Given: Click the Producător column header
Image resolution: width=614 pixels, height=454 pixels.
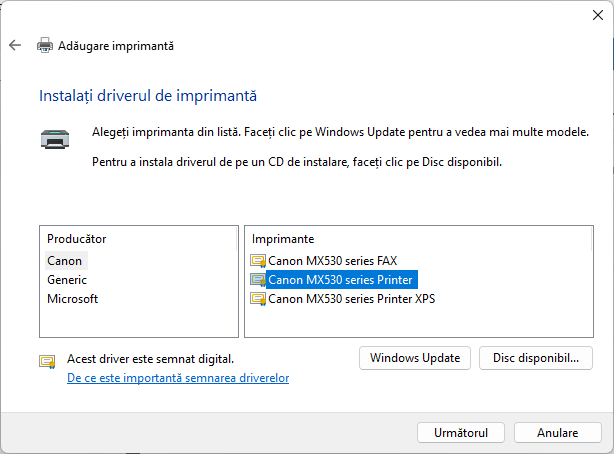Looking at the screenshot, I should click(77, 239).
